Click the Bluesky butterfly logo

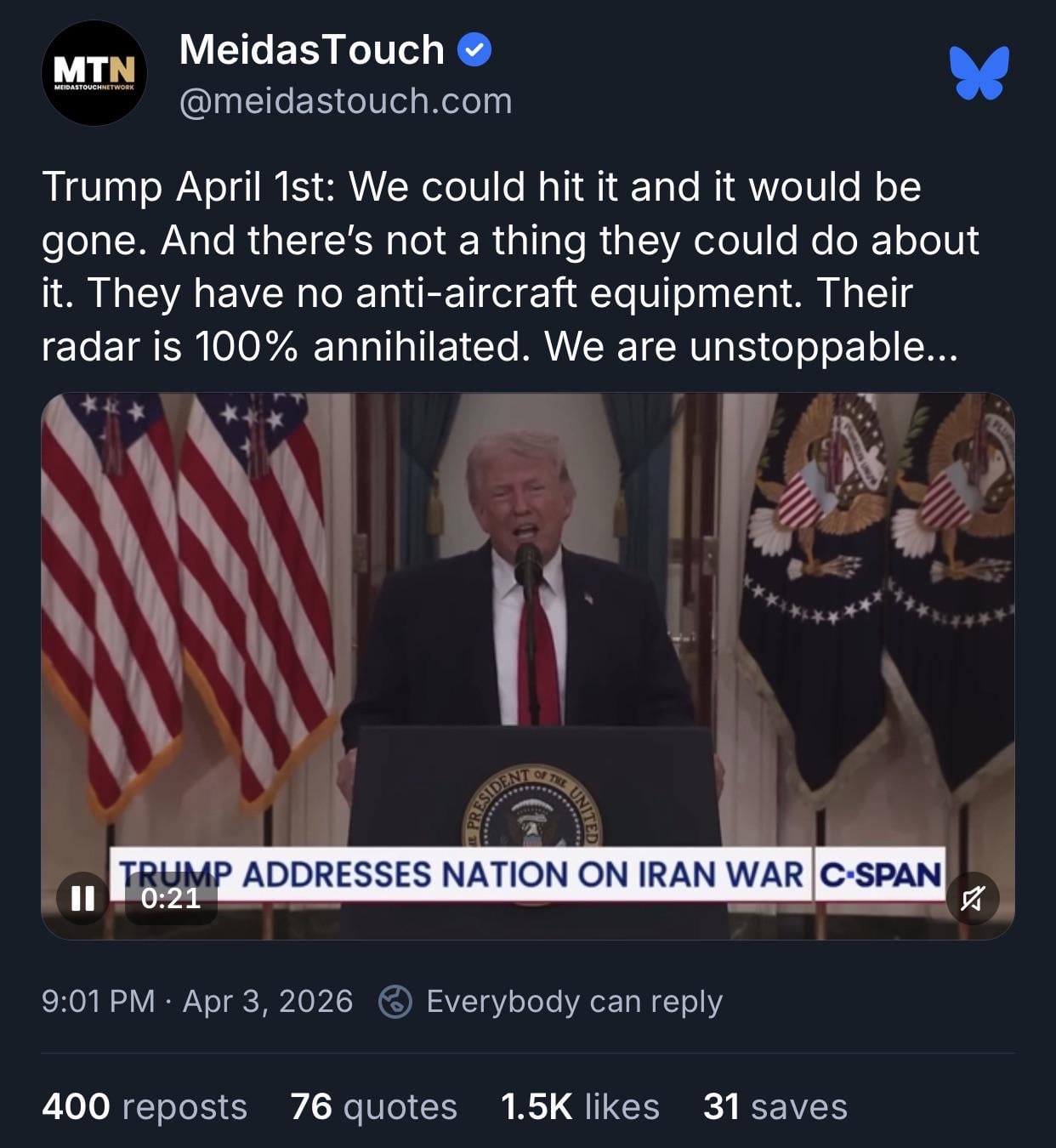[x=979, y=73]
